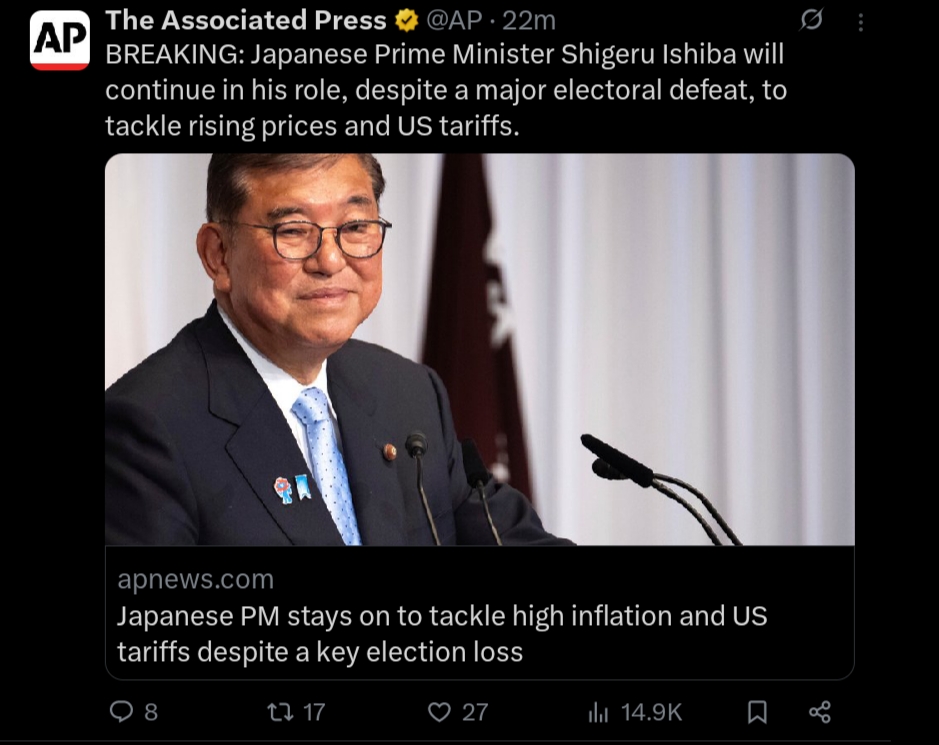
Task: Open the 22m timestamp link
Action: pyautogui.click(x=529, y=21)
